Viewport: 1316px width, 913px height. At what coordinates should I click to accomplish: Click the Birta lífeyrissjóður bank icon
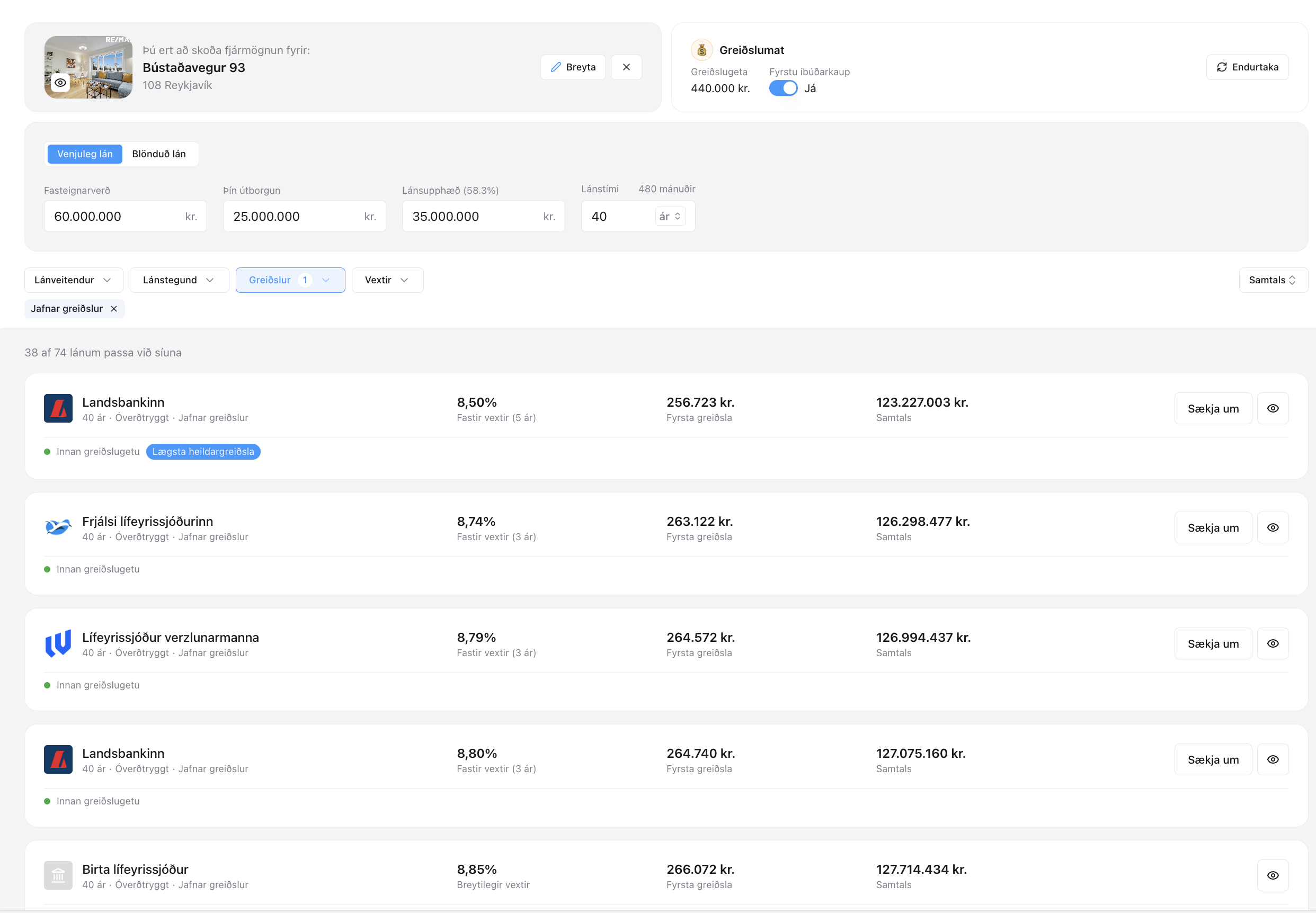tap(58, 876)
